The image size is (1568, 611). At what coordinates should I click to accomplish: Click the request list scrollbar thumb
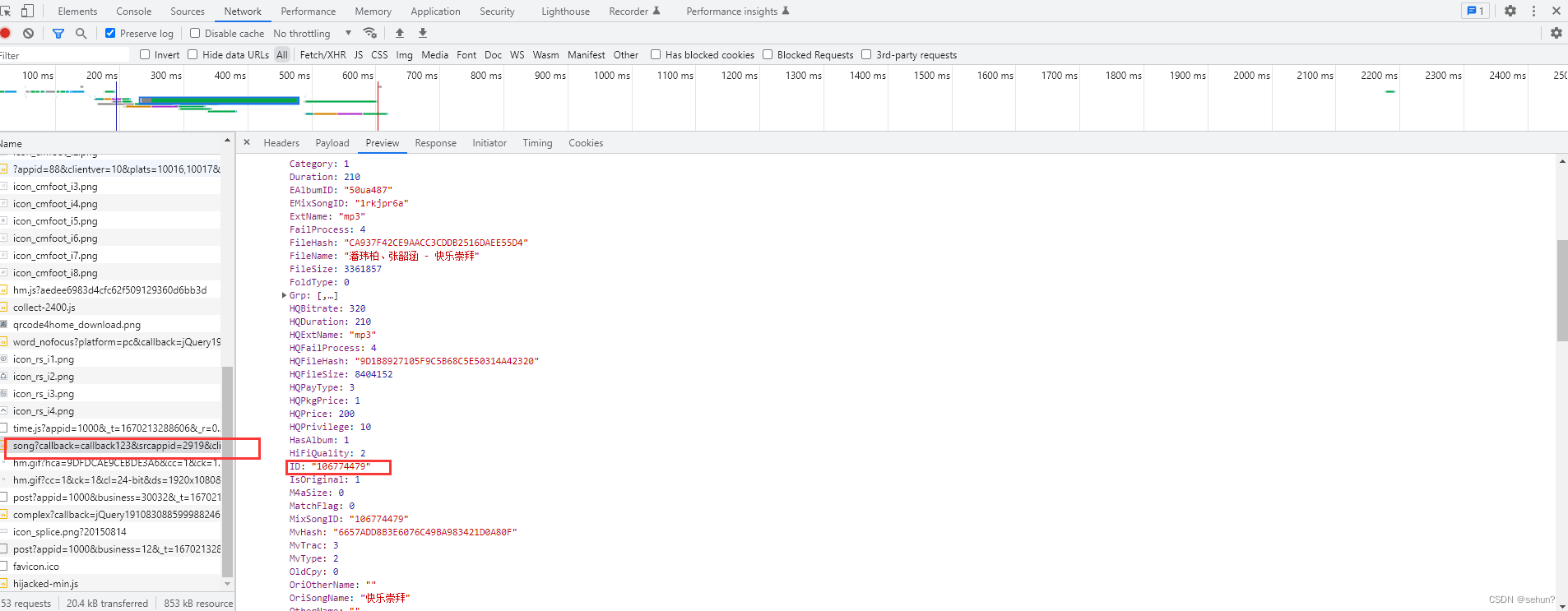coord(228,471)
